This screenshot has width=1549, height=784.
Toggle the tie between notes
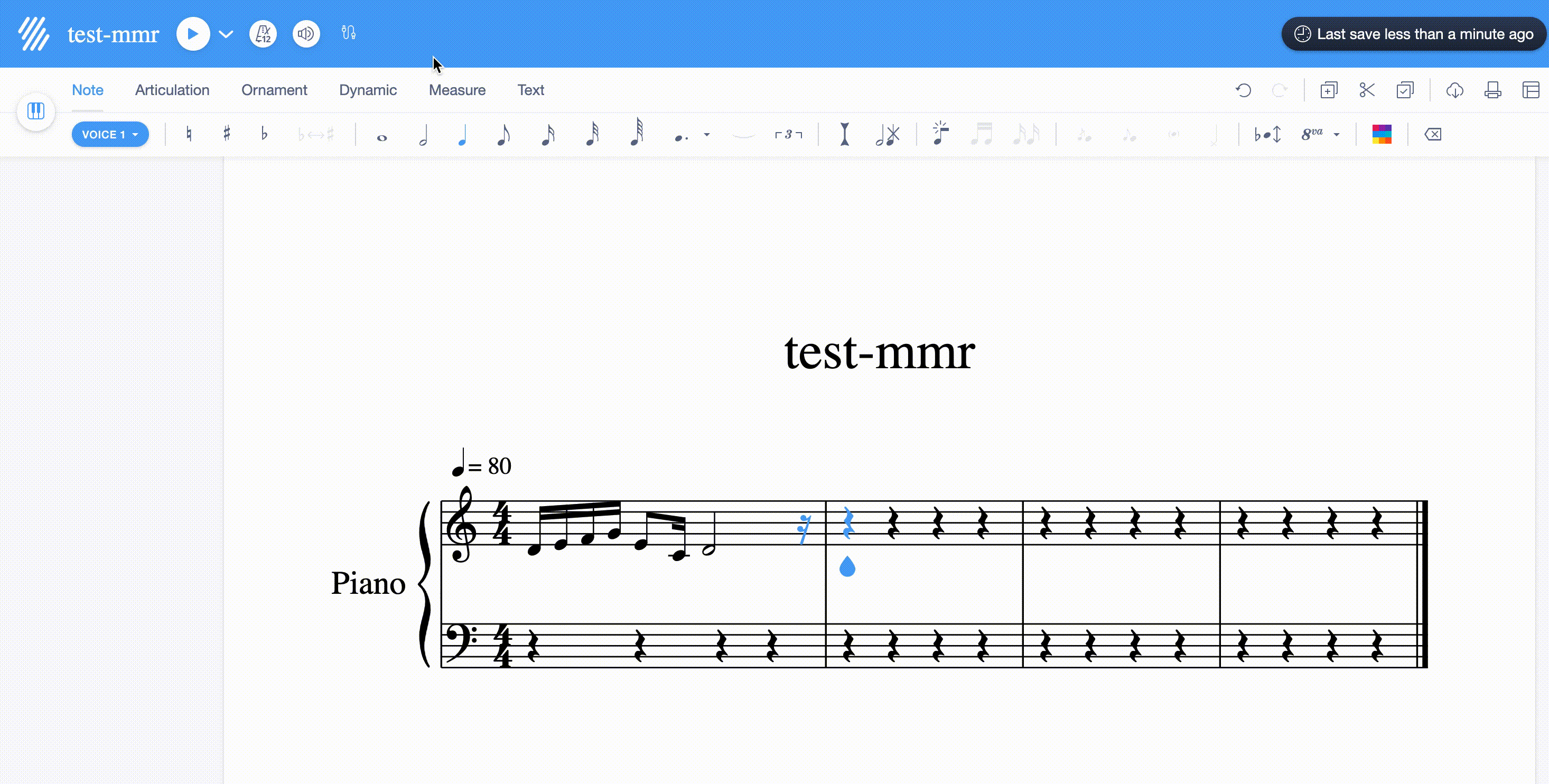pos(743,135)
